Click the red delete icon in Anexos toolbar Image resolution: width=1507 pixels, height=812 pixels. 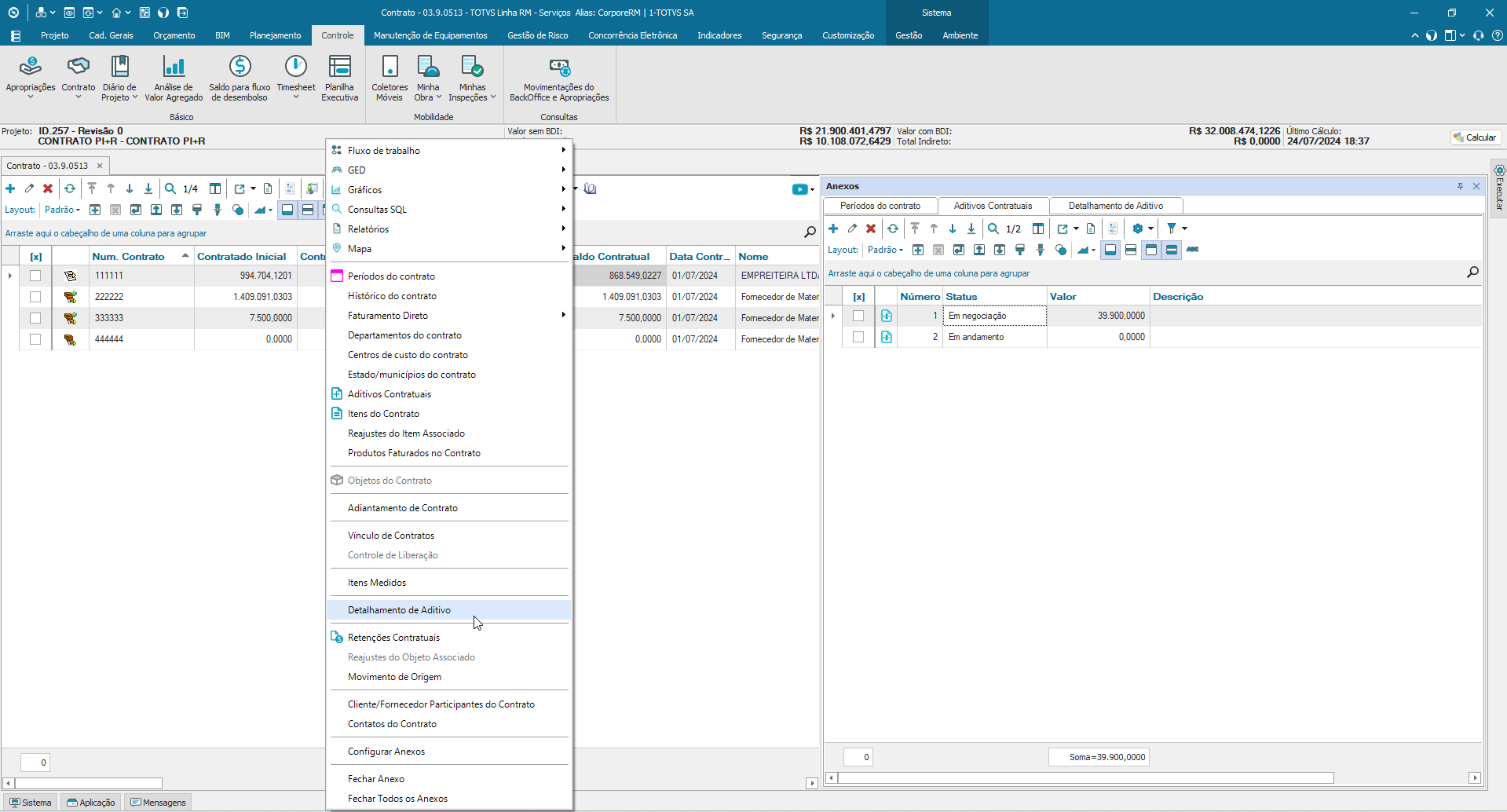871,229
